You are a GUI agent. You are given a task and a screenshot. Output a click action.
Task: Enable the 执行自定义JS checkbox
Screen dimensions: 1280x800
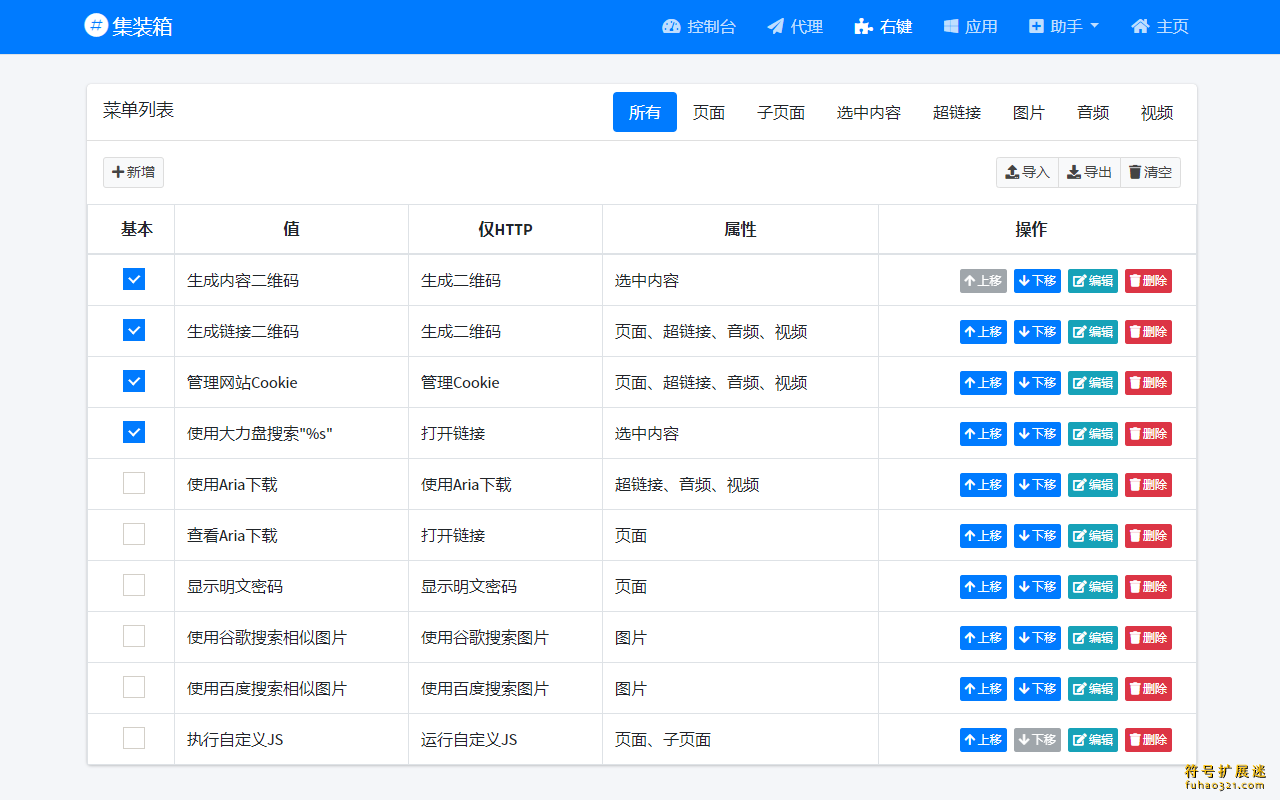coord(134,738)
